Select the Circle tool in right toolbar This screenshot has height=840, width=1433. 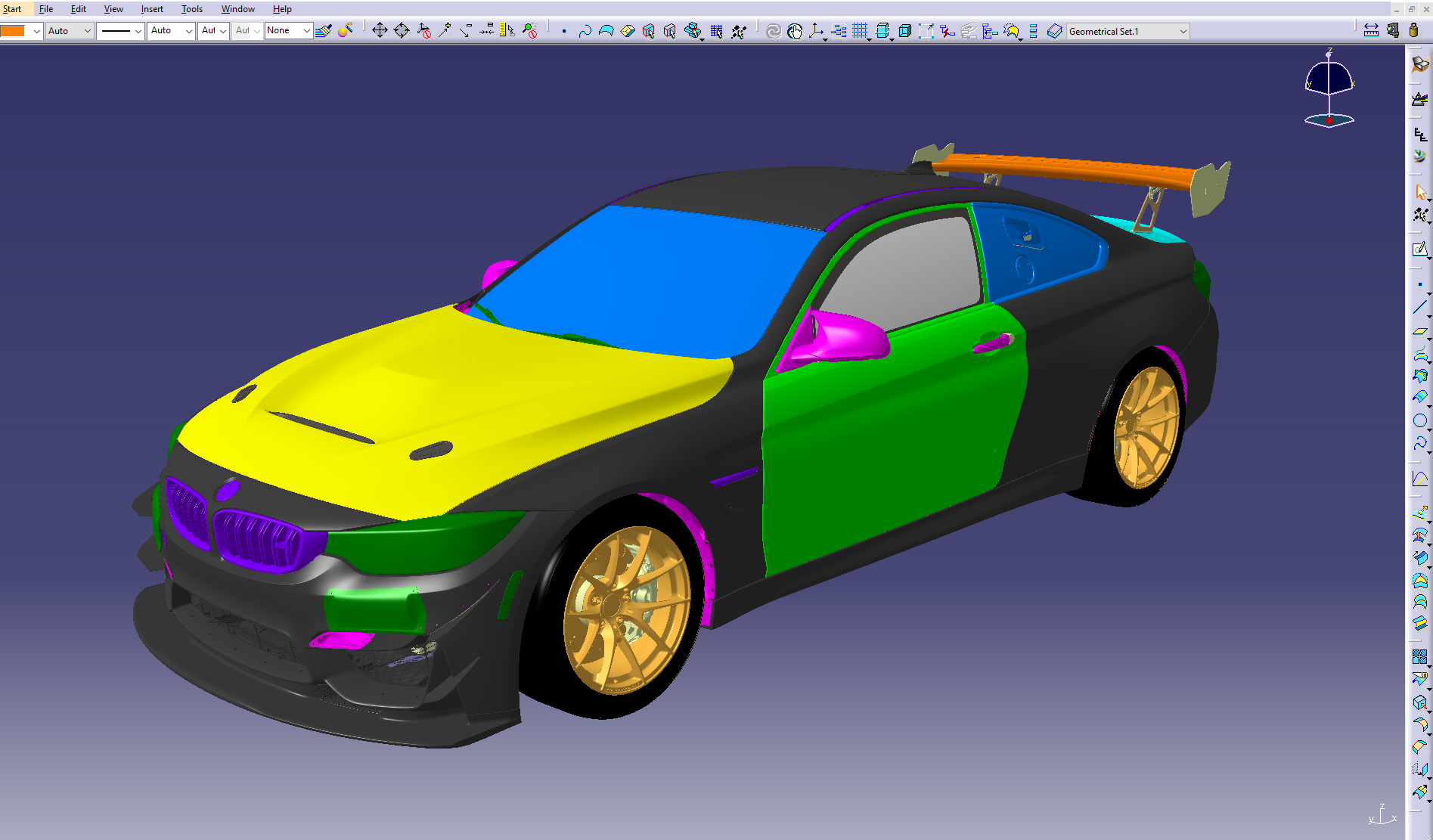[1419, 420]
